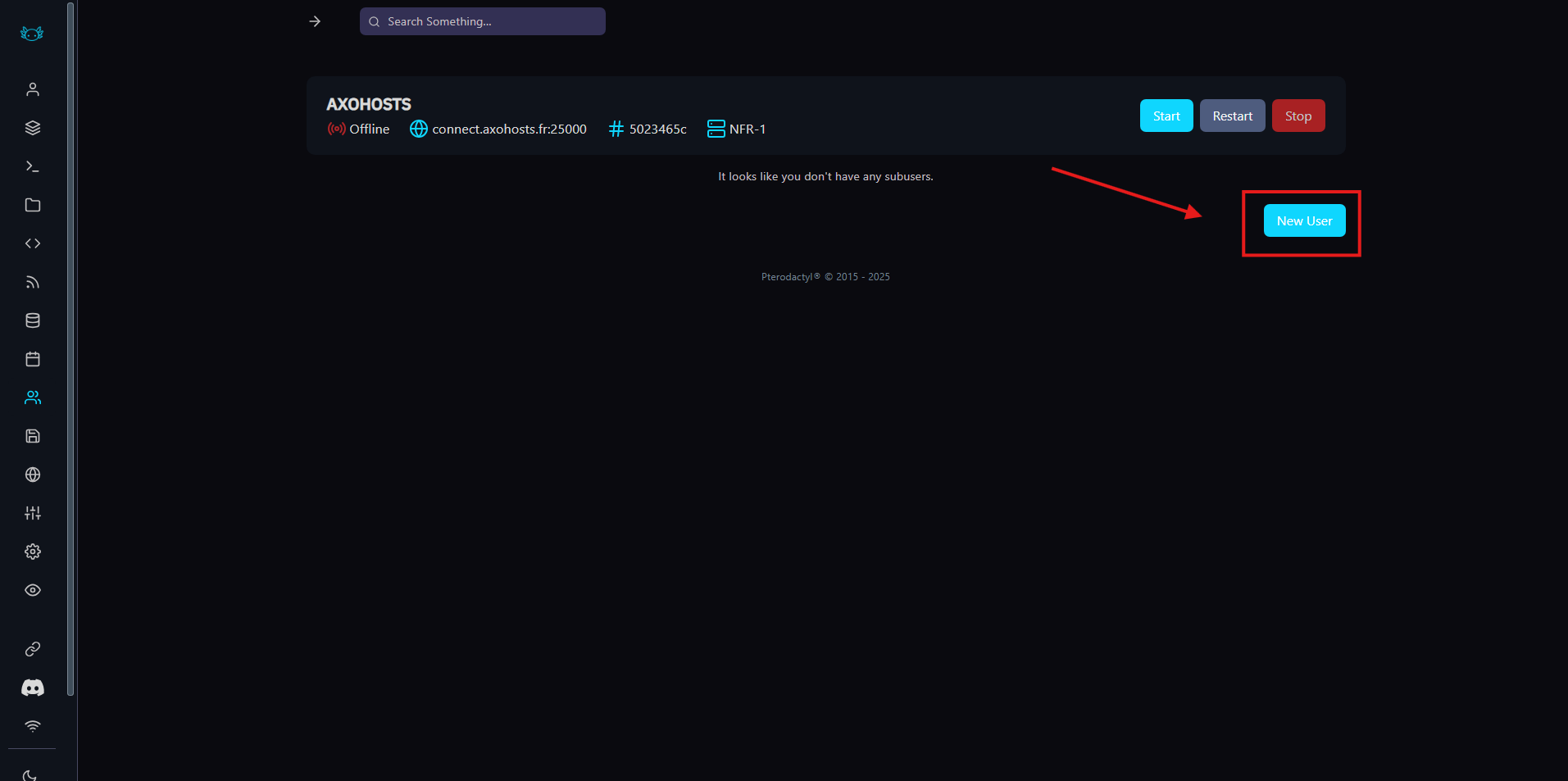This screenshot has width=1568, height=781.
Task: Open the Schedules calendar icon
Action: 33,359
